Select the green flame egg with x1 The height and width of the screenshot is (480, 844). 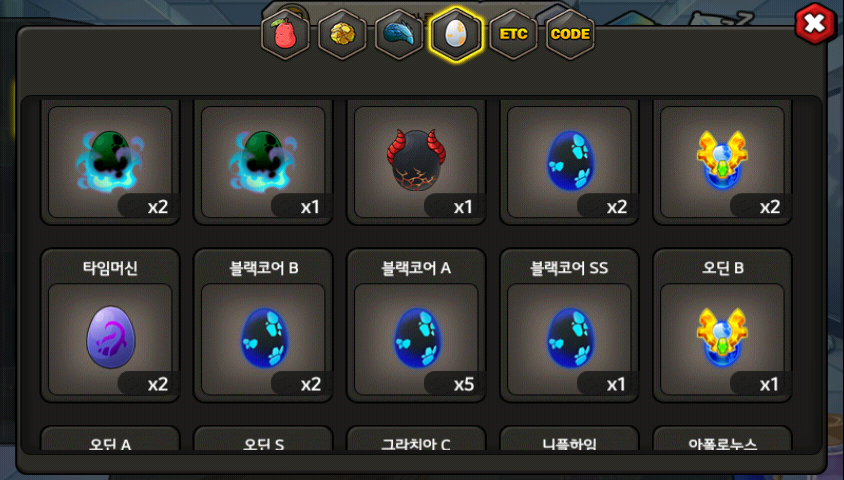point(263,161)
